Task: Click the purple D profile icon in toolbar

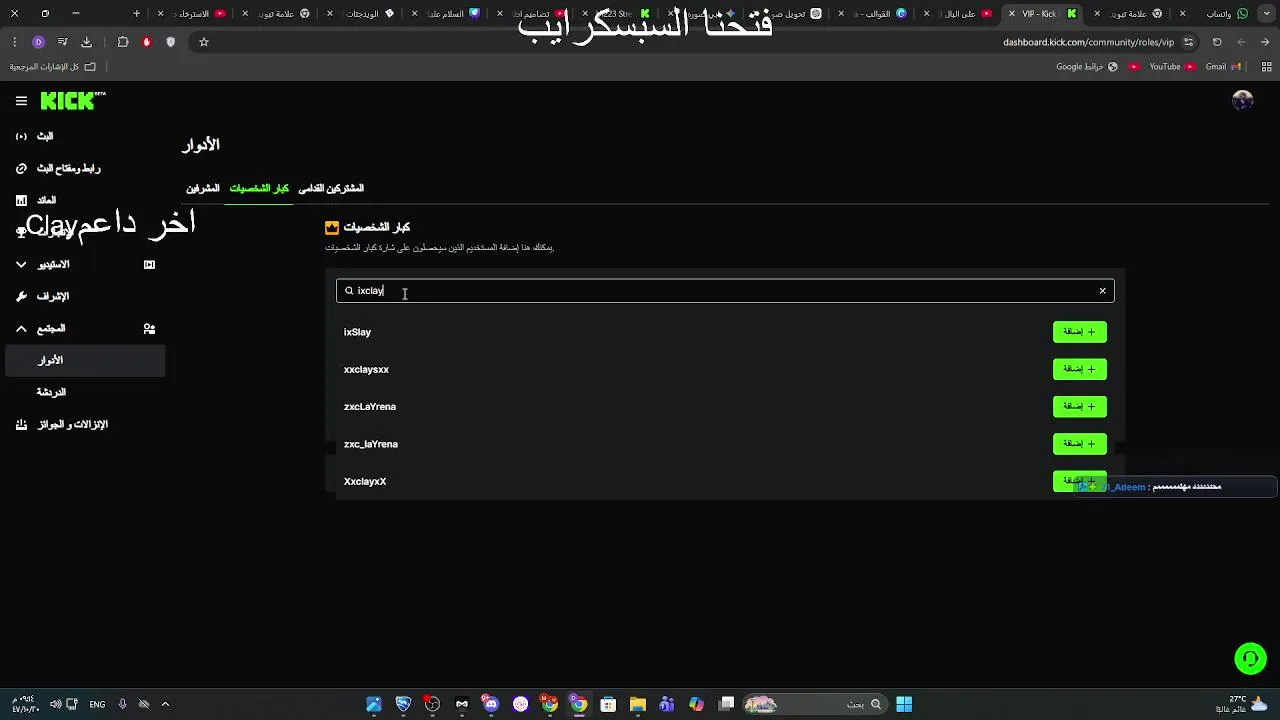Action: tap(38, 42)
